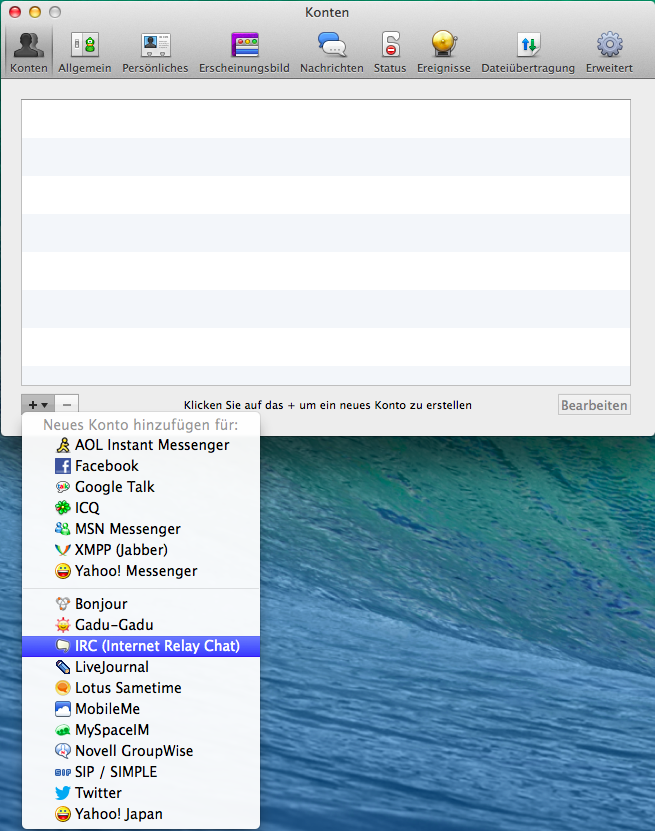Choose Twitter from the account menu
Viewport: 655px width, 831px height.
pyautogui.click(x=98, y=793)
